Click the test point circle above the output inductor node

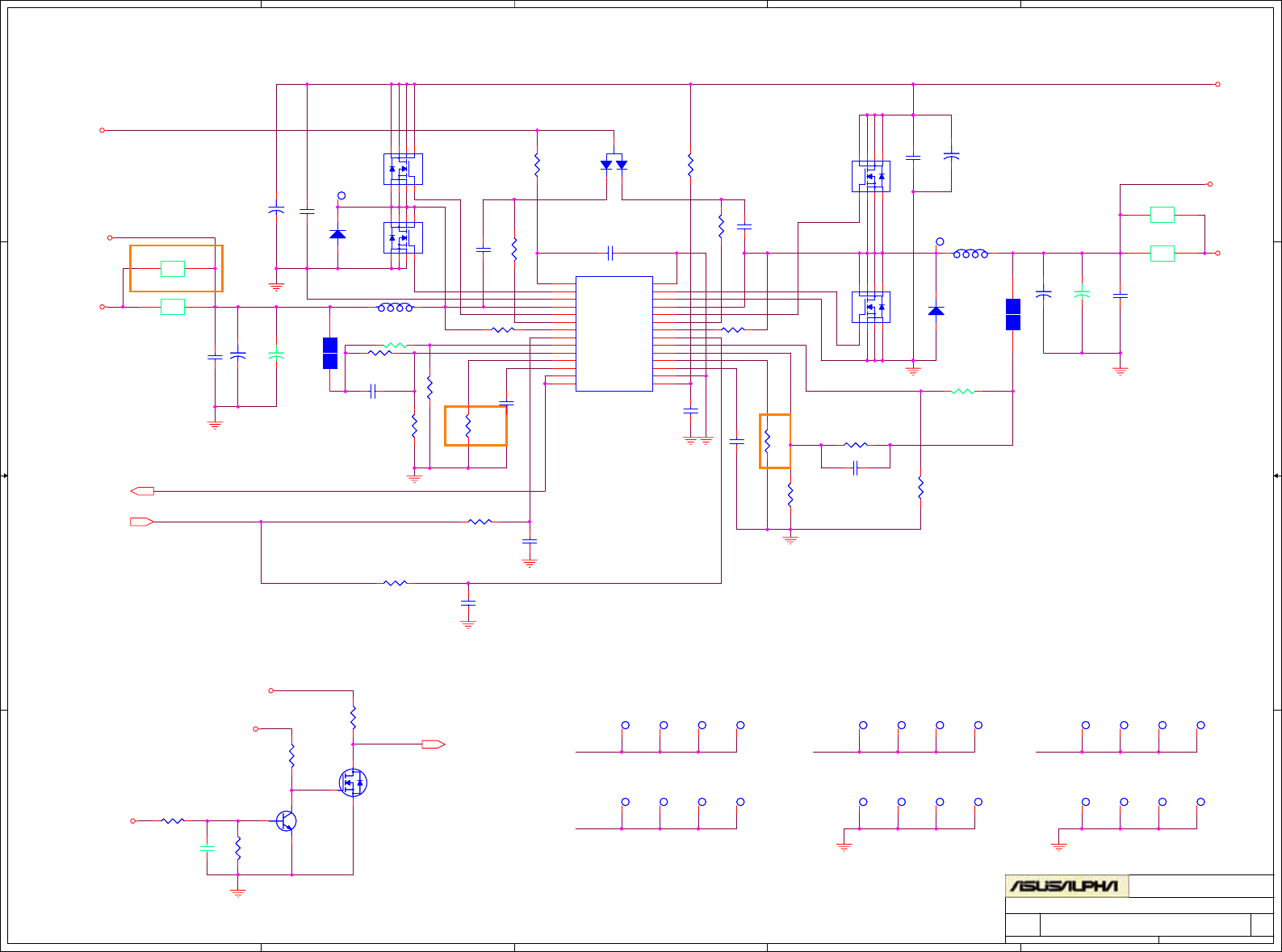pyautogui.click(x=940, y=241)
